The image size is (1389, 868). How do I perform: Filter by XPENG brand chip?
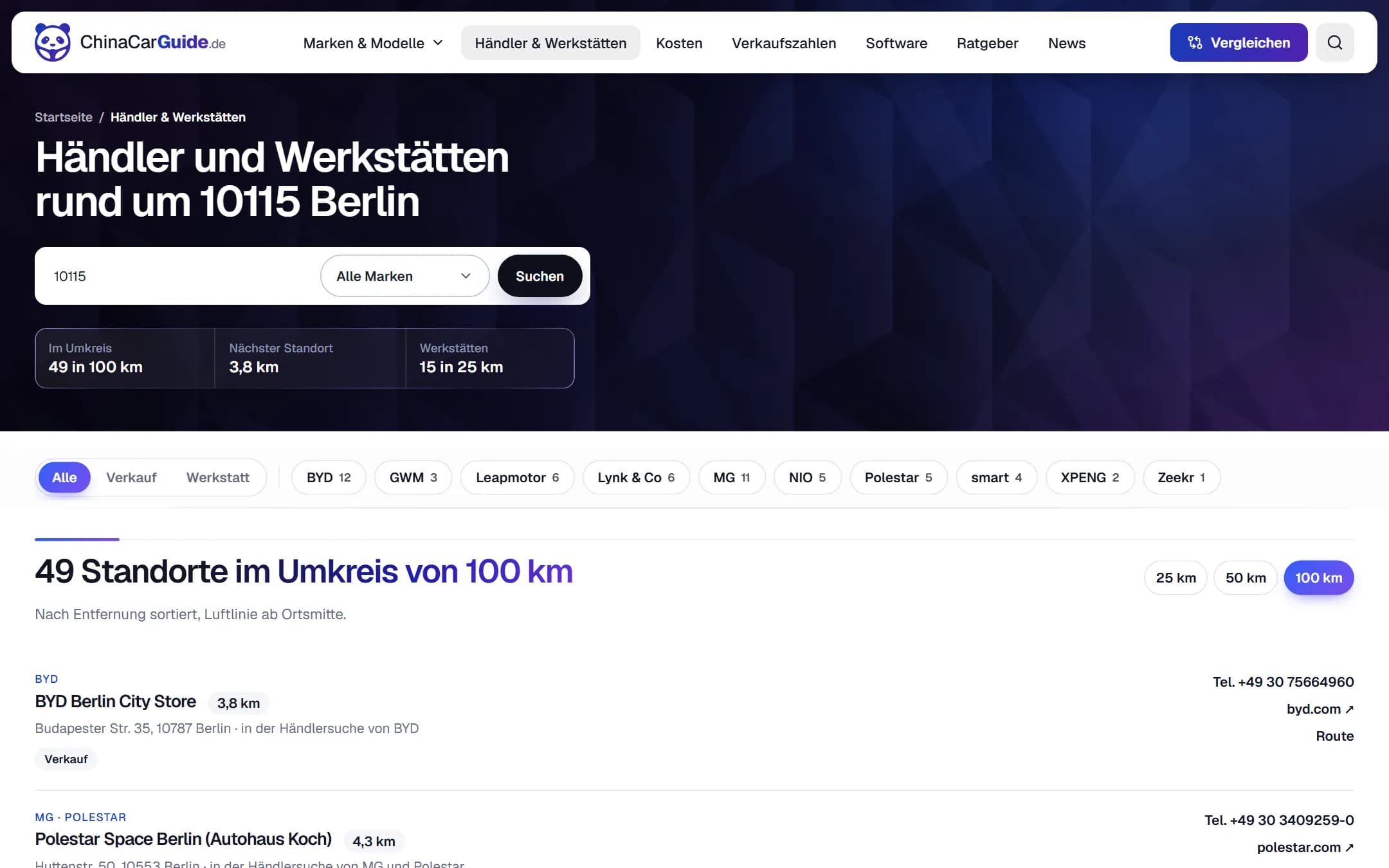[1090, 477]
